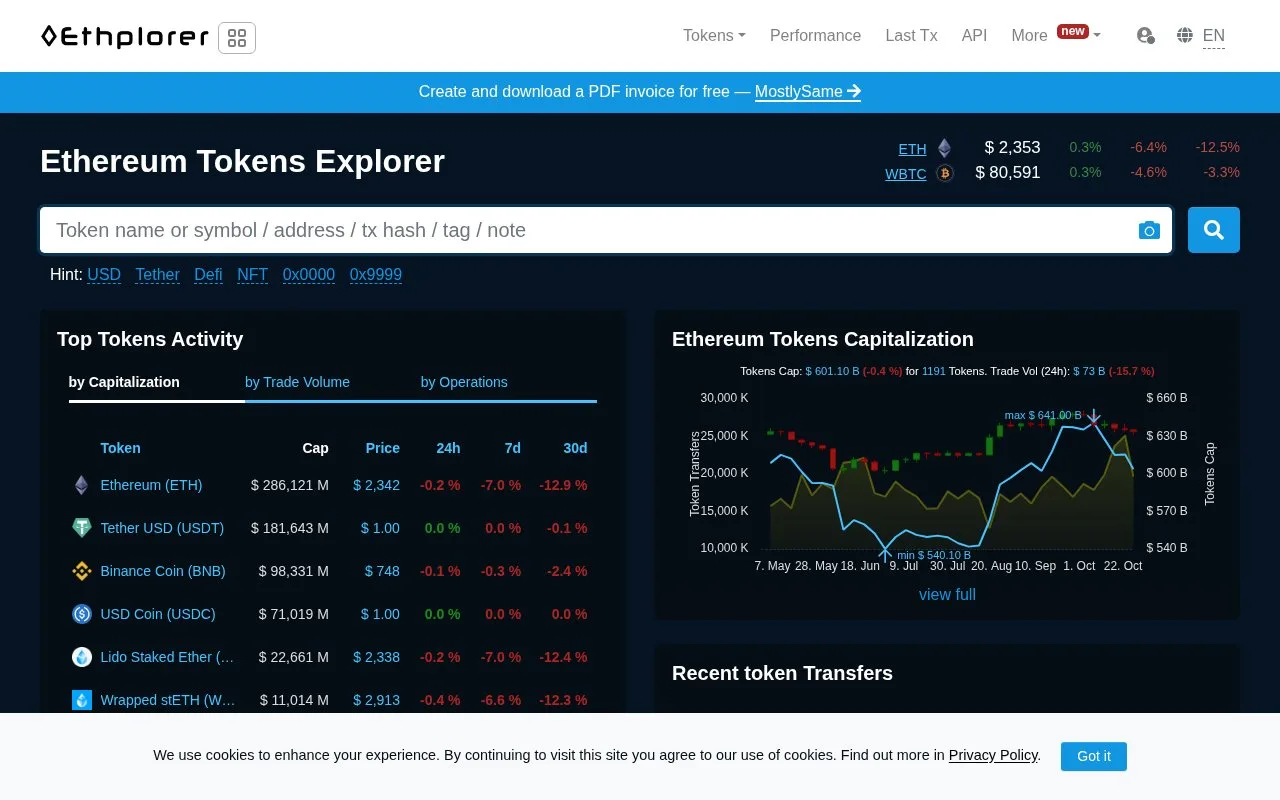The width and height of the screenshot is (1280, 800).
Task: Open the Privacy Policy link
Action: click(x=993, y=755)
